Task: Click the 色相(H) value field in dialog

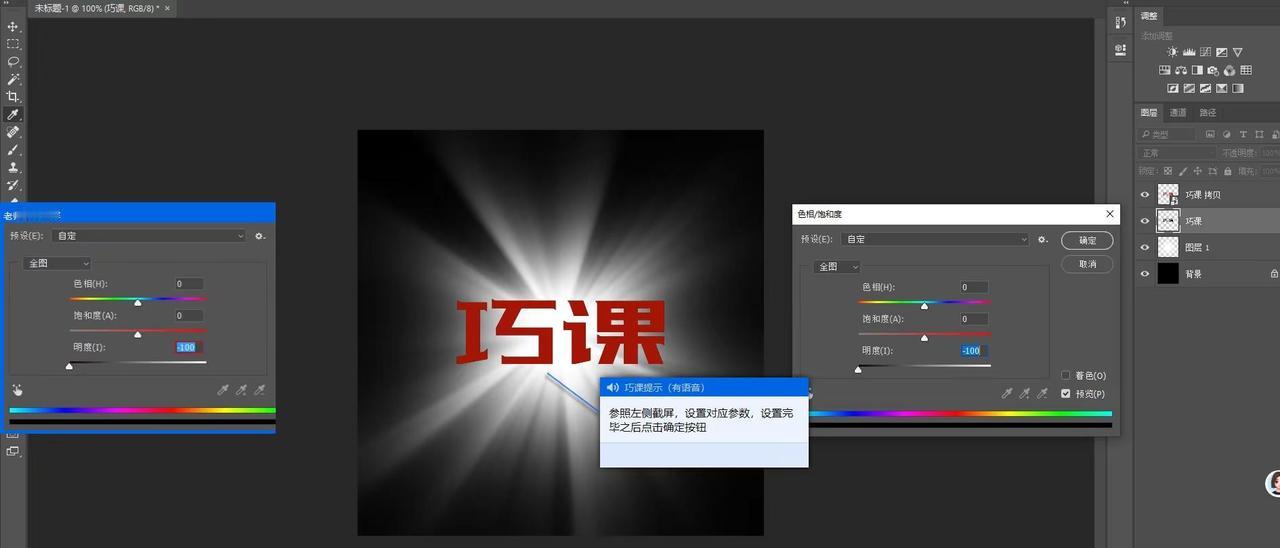Action: point(974,287)
